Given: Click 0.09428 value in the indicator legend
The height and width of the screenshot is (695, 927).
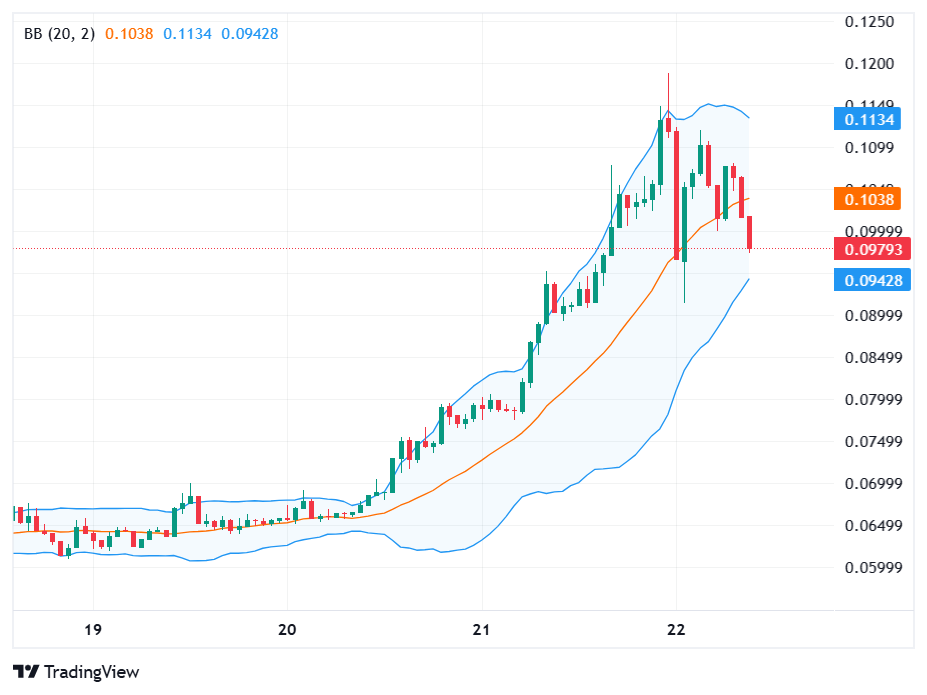Looking at the screenshot, I should pos(250,33).
